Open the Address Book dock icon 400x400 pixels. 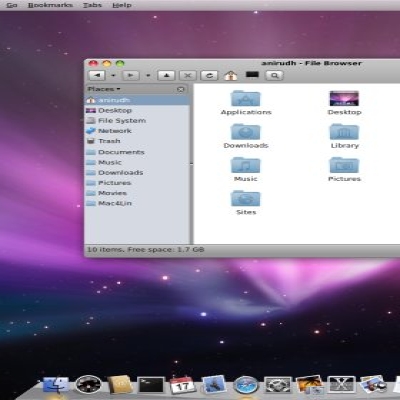click(120, 385)
